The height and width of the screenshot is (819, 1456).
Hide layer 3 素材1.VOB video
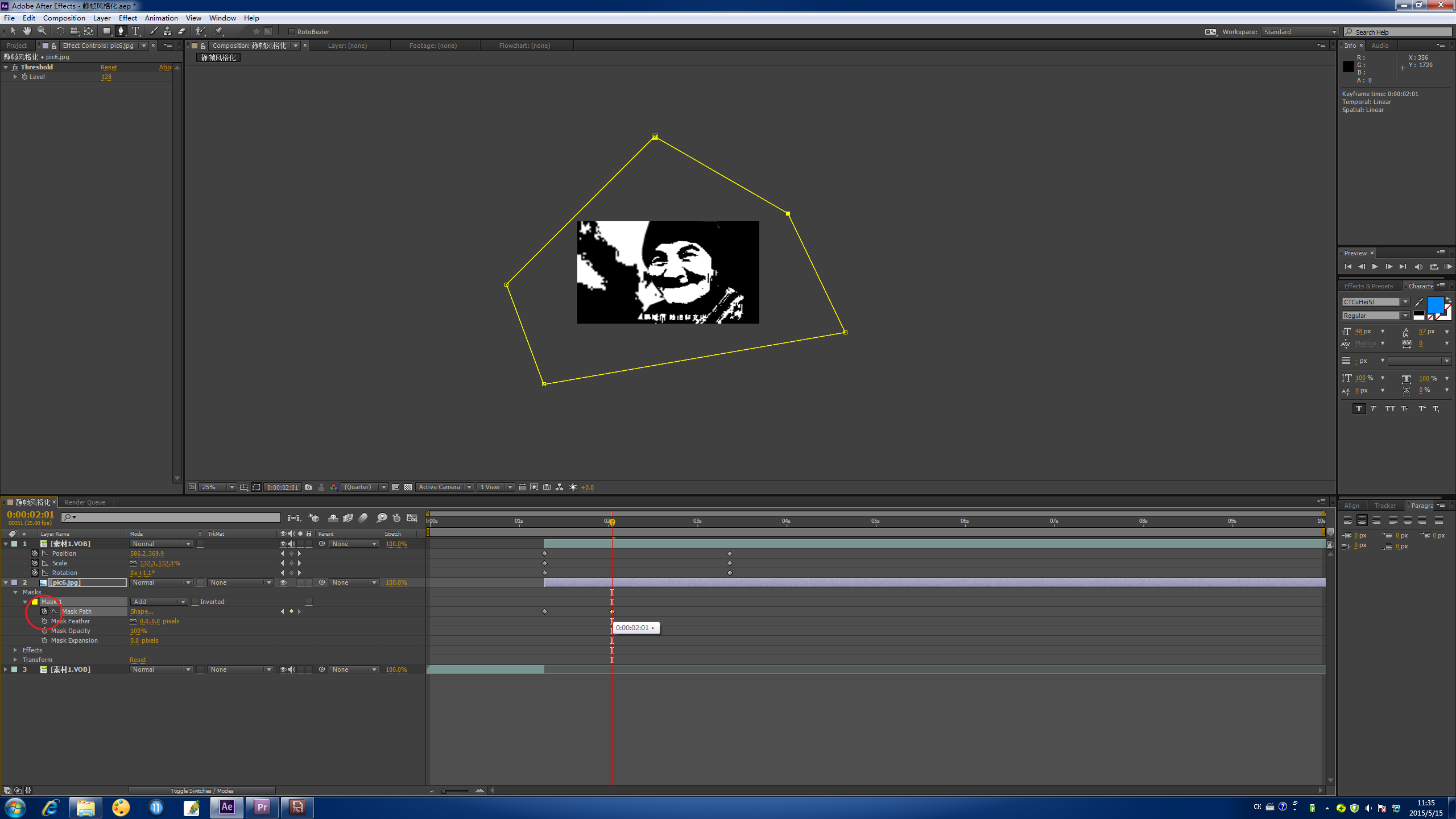pyautogui.click(x=283, y=669)
